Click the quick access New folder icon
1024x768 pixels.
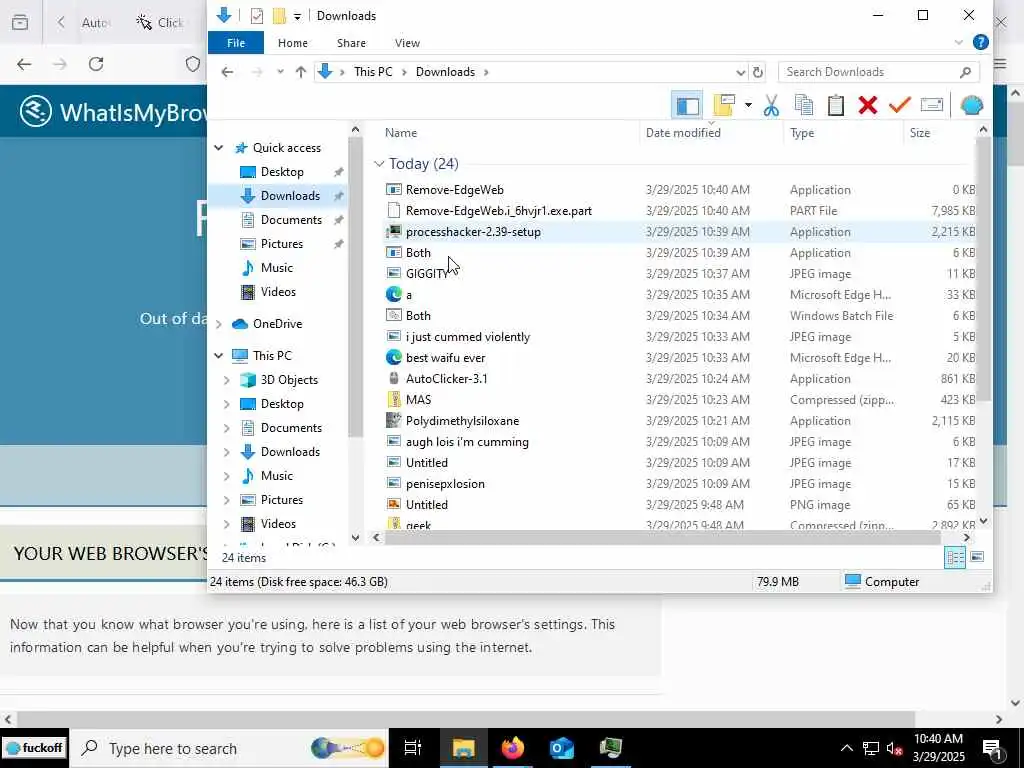(279, 16)
